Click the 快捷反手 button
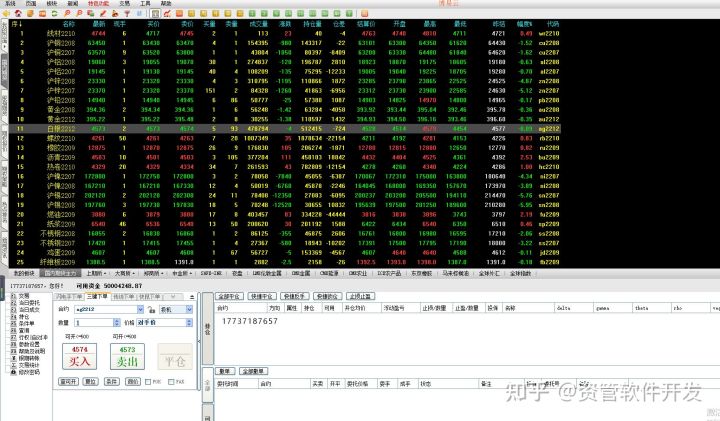The image size is (720, 421). (295, 296)
